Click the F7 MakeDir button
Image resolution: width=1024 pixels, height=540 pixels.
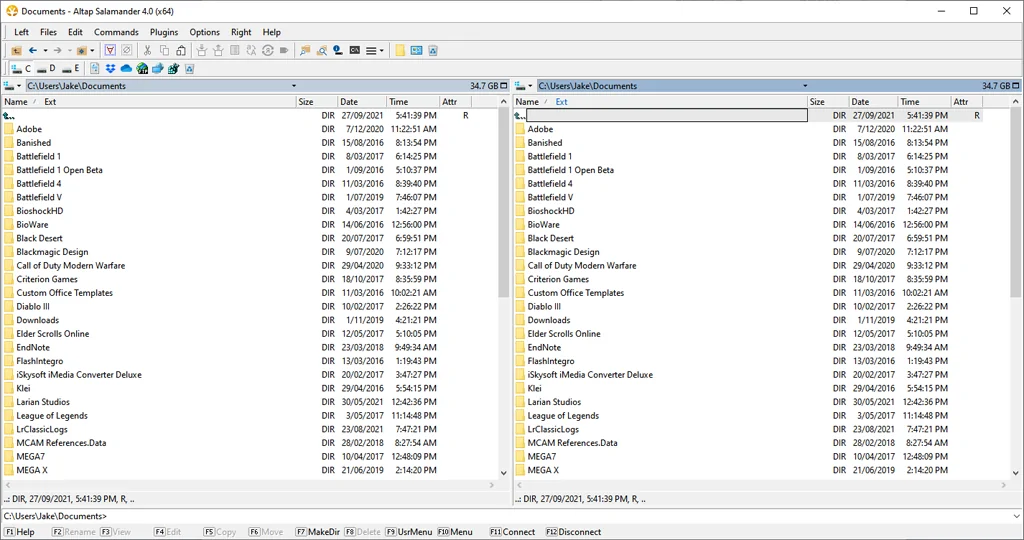(317, 532)
